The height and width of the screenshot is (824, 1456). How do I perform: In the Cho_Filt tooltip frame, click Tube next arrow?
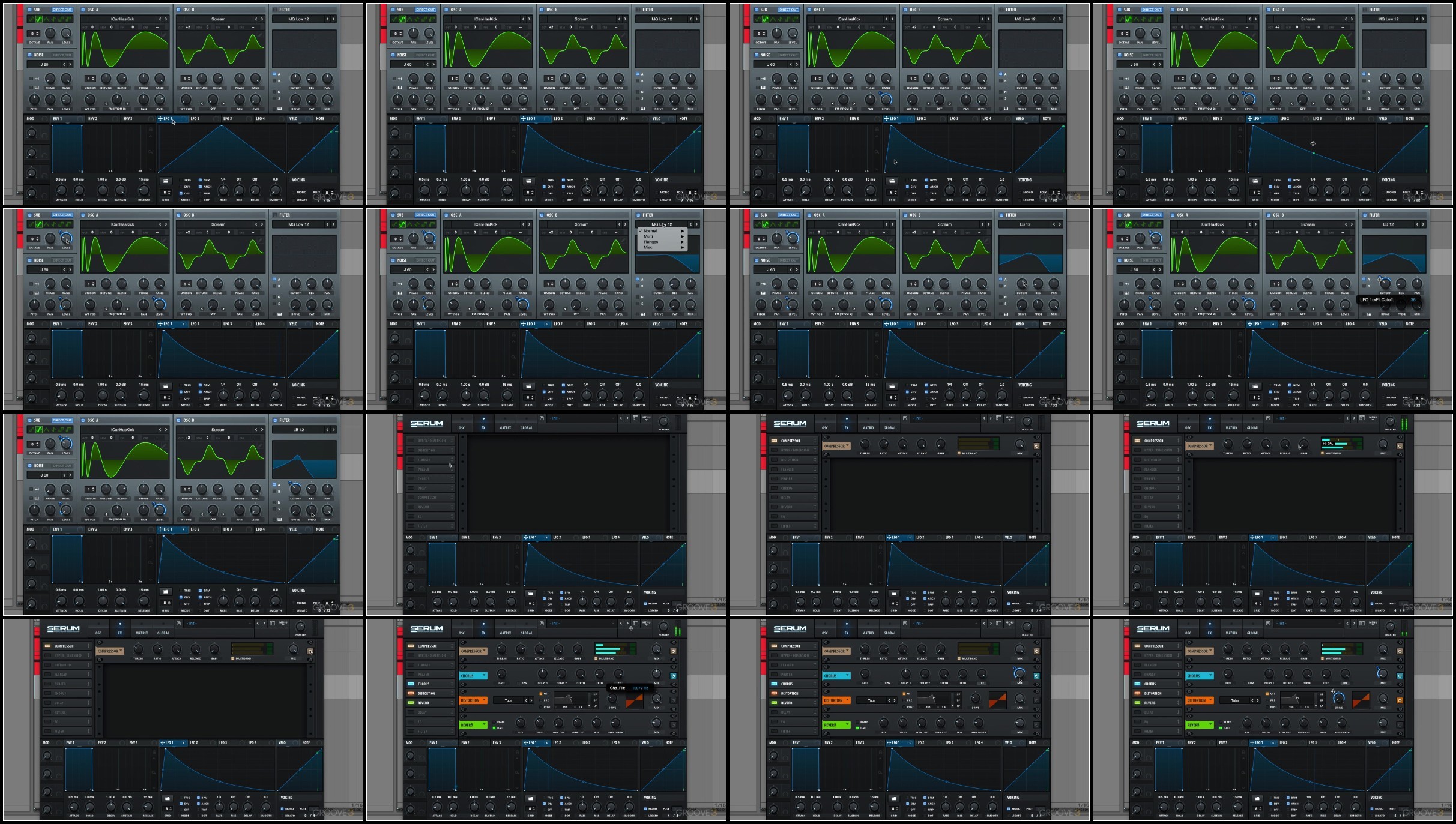pyautogui.click(x=531, y=700)
